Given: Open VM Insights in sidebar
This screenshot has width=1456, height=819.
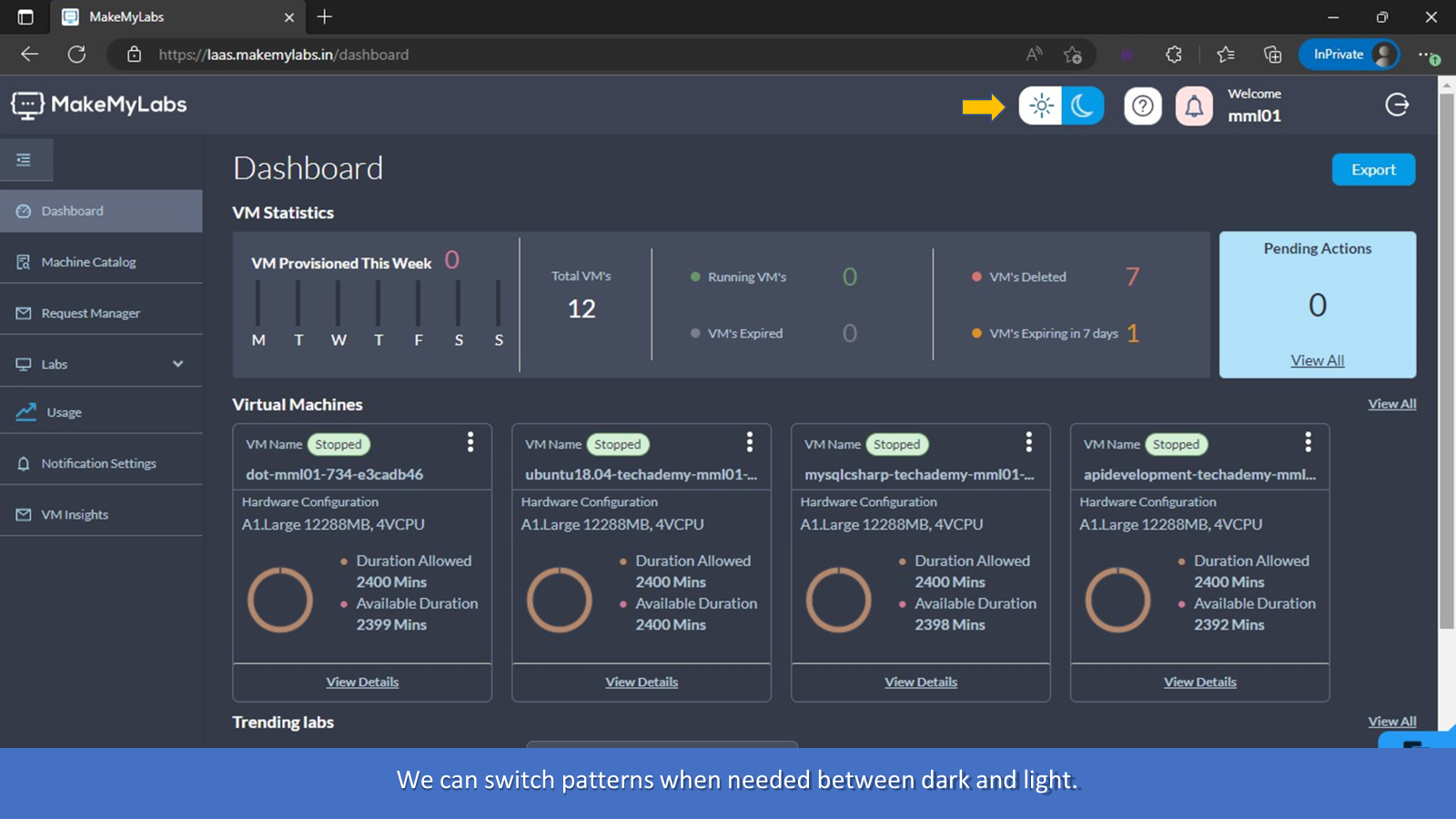Looking at the screenshot, I should click(x=101, y=515).
